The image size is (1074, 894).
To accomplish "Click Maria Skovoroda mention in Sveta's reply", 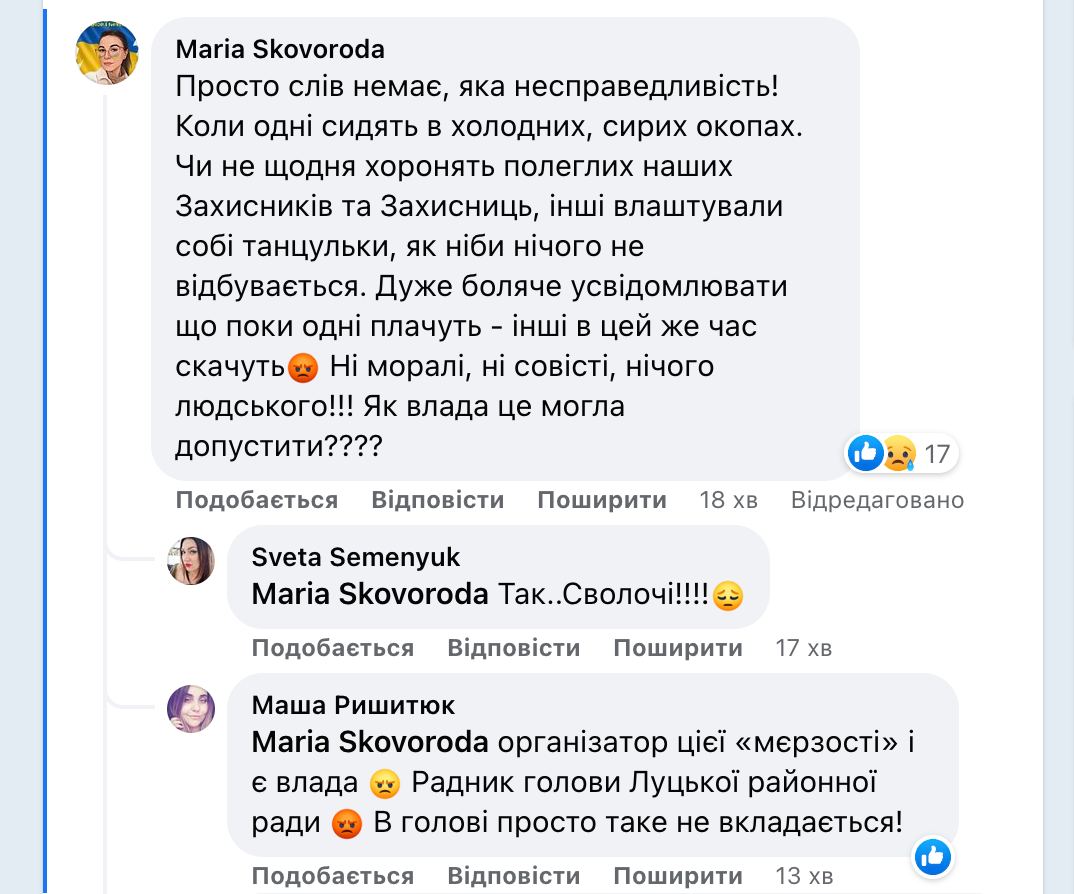I will click(x=370, y=594).
